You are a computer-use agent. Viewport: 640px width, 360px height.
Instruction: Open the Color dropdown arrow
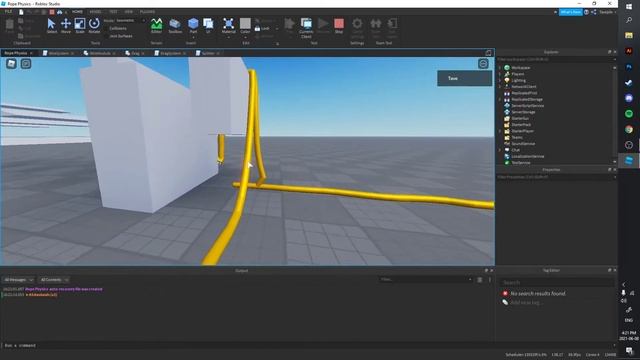[245, 38]
